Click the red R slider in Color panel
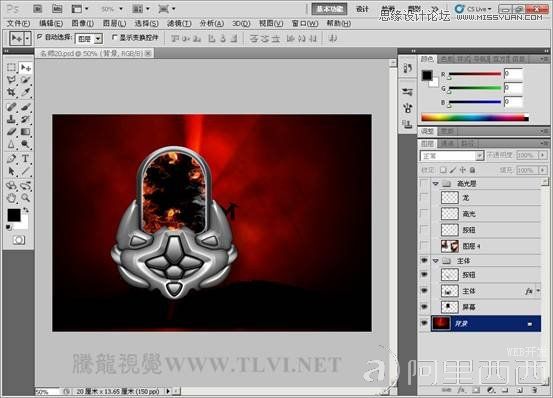 (474, 74)
